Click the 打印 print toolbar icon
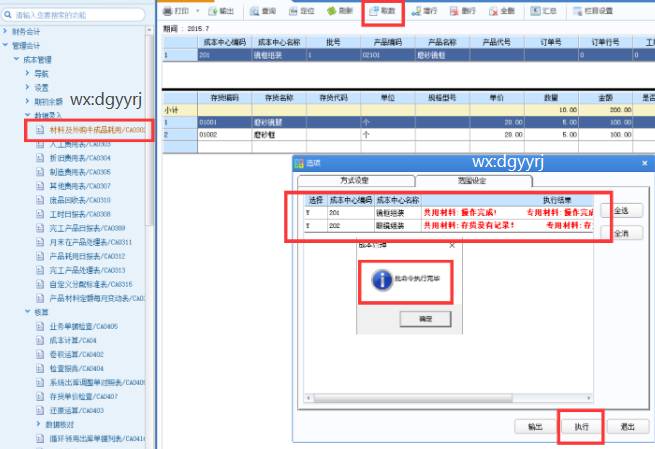 [168, 11]
